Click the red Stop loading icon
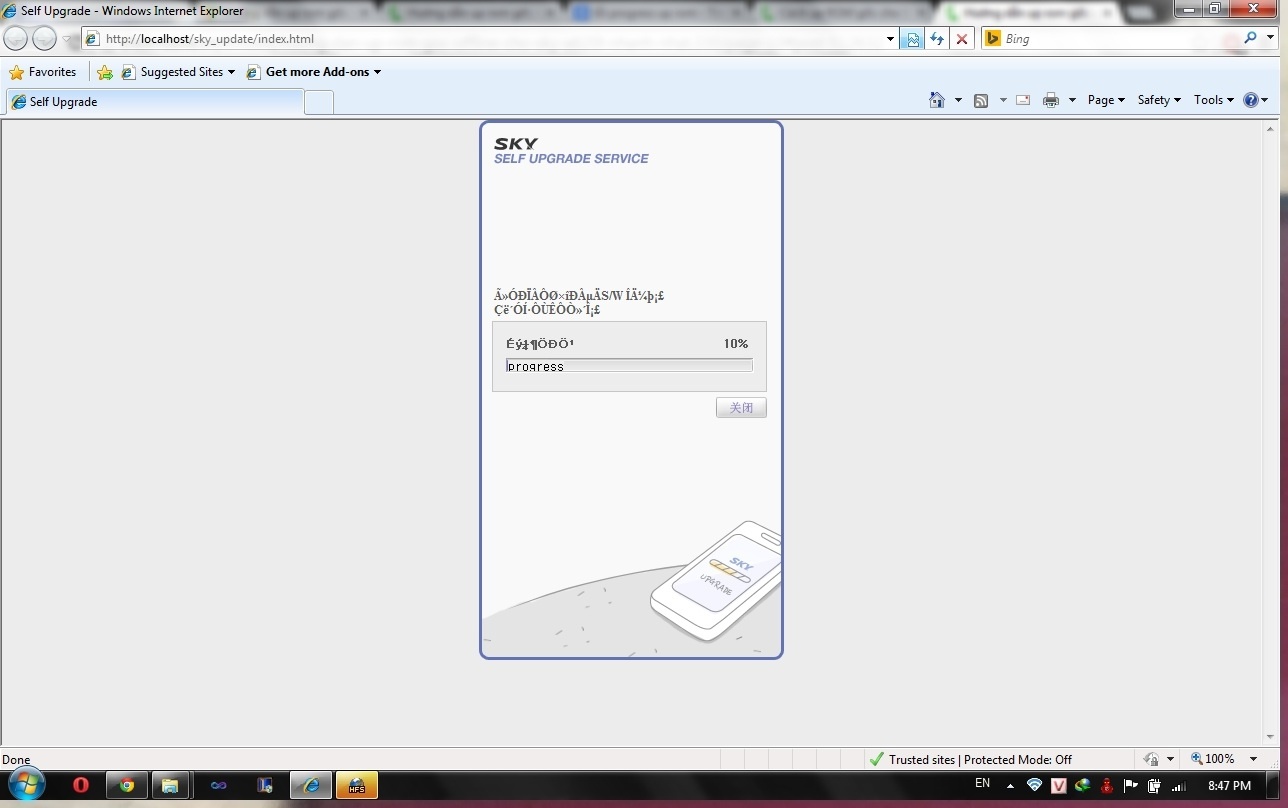1288x808 pixels. click(961, 39)
